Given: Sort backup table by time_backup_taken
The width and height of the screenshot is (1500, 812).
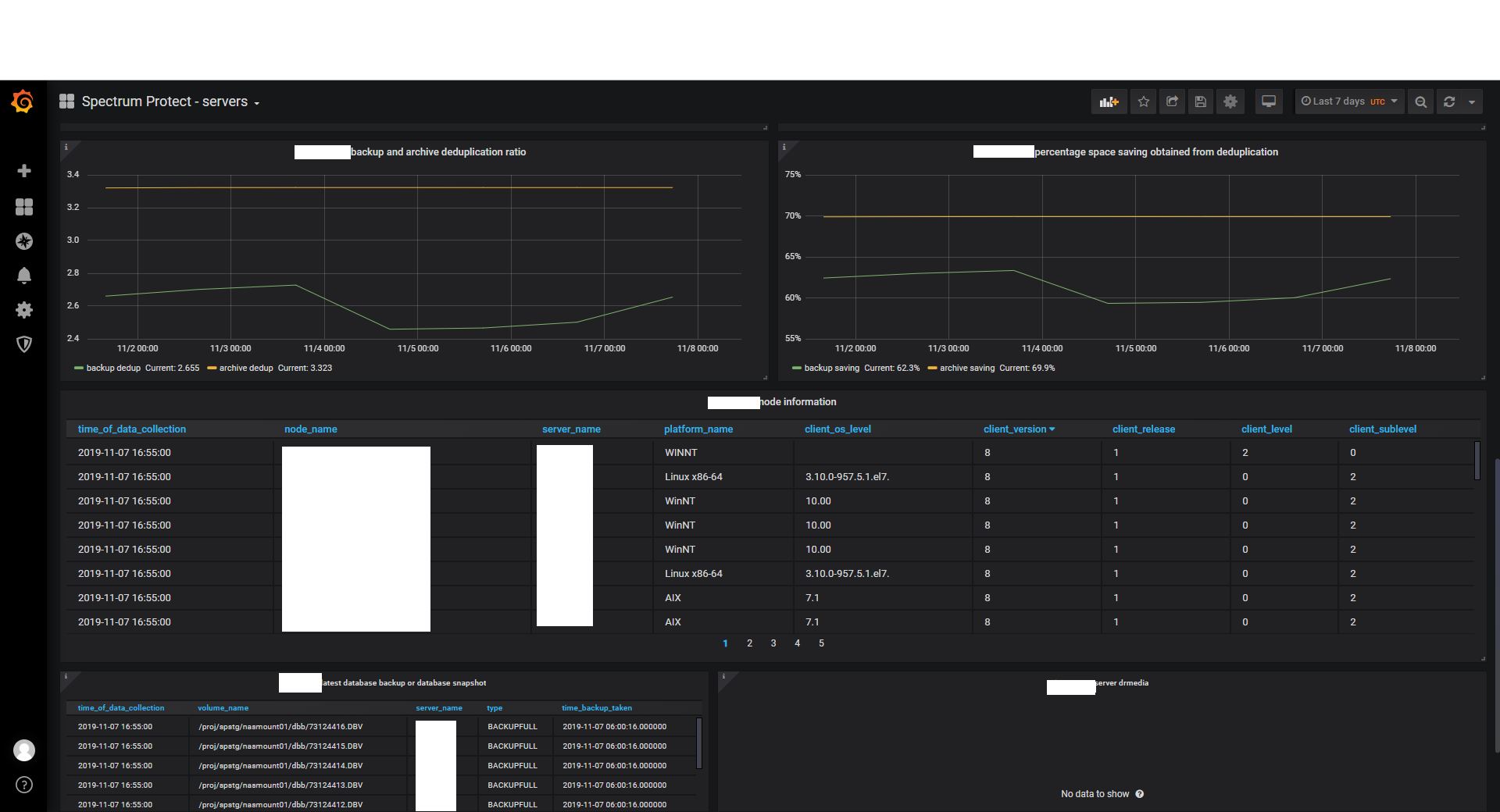Looking at the screenshot, I should click(597, 708).
